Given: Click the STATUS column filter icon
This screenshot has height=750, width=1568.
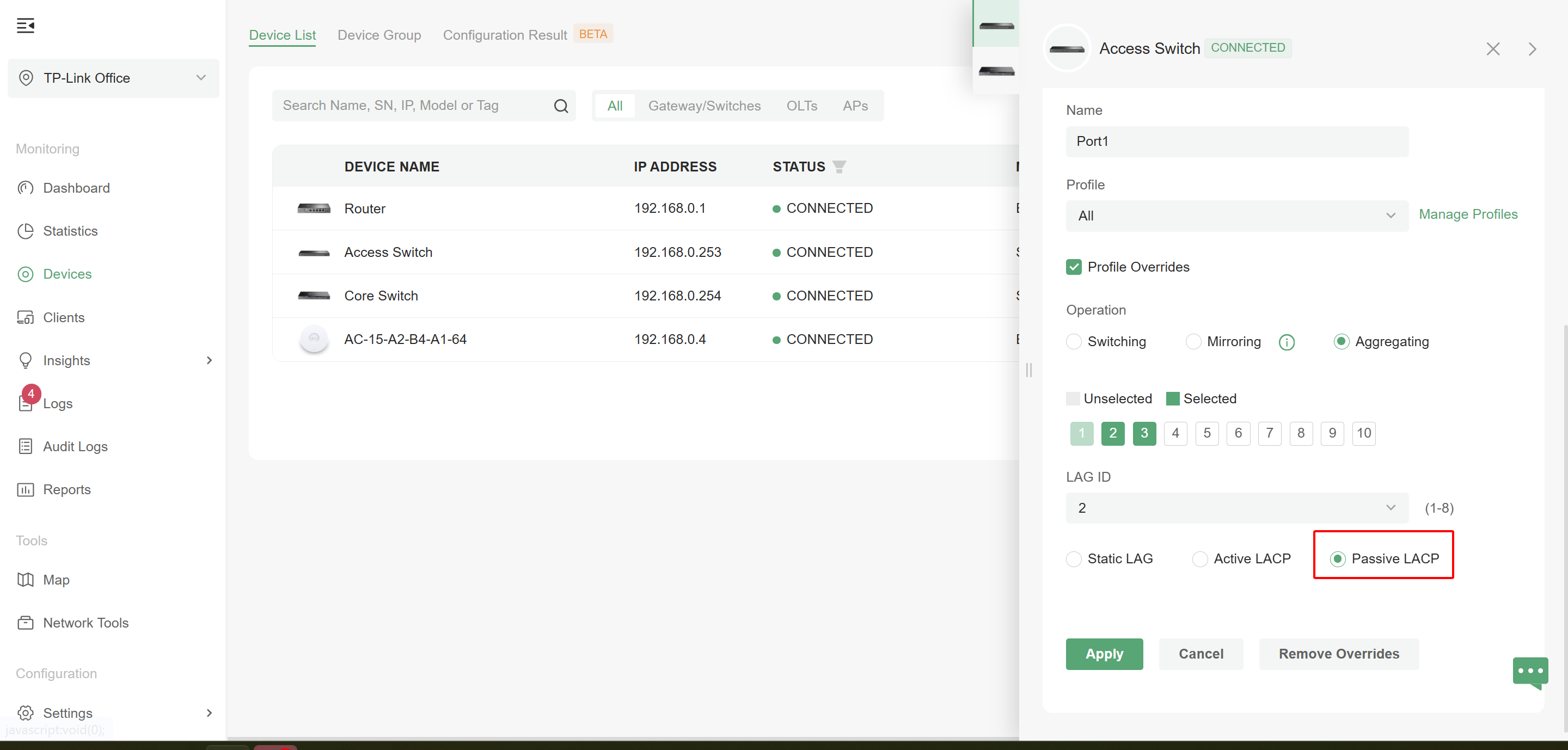Looking at the screenshot, I should tap(839, 167).
